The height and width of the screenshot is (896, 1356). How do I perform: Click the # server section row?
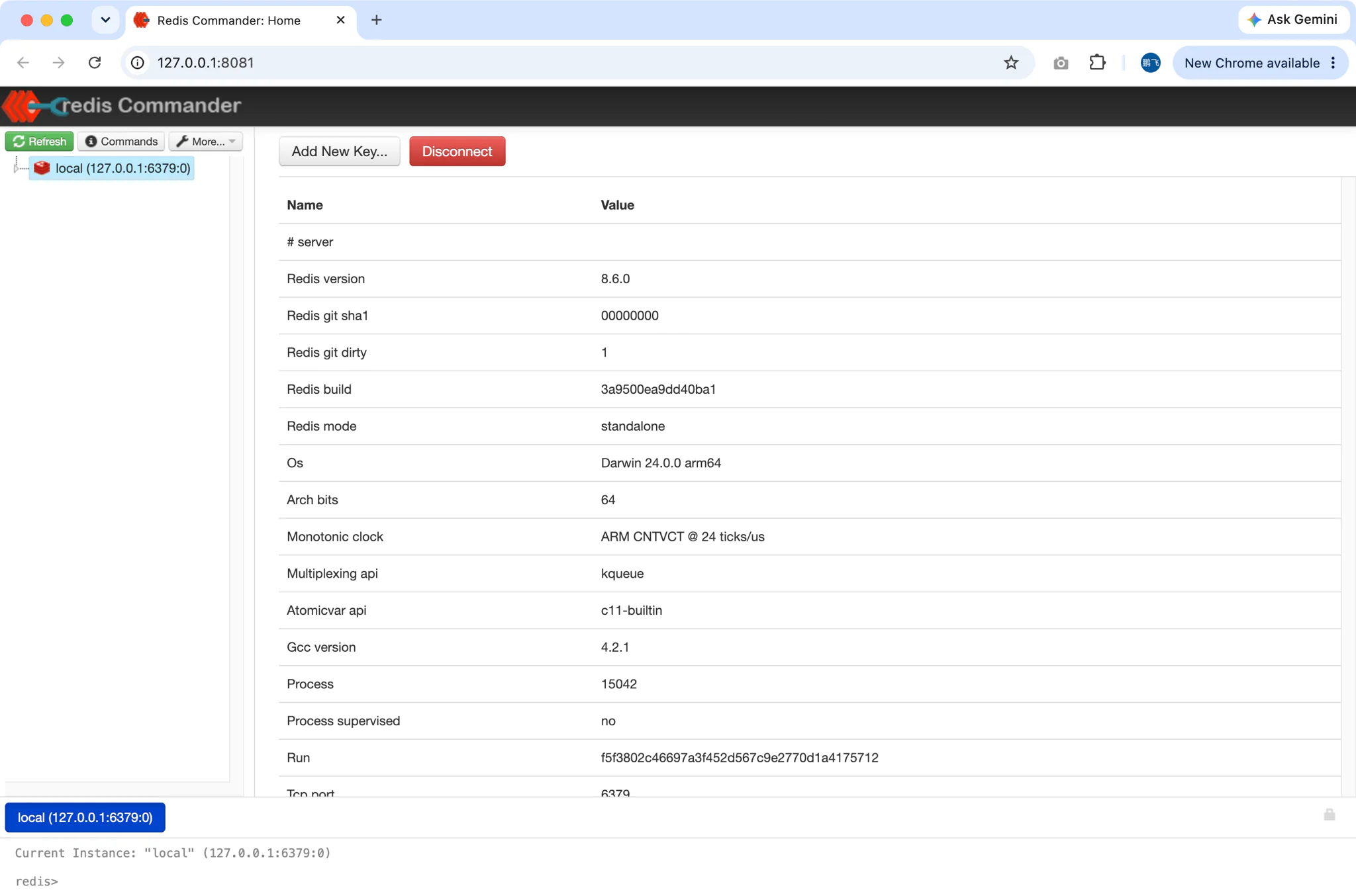[x=810, y=242]
